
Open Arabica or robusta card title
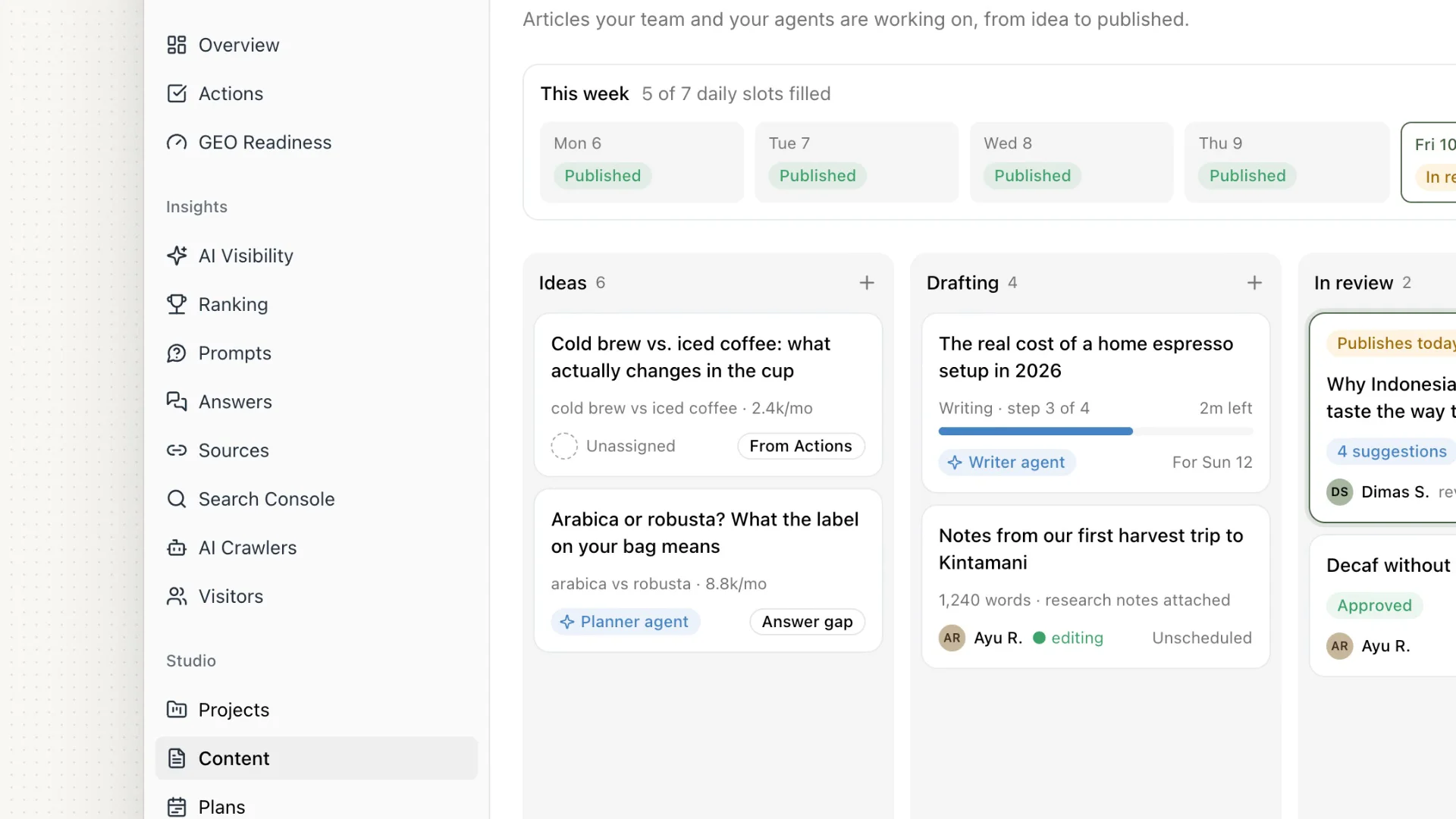tap(704, 533)
